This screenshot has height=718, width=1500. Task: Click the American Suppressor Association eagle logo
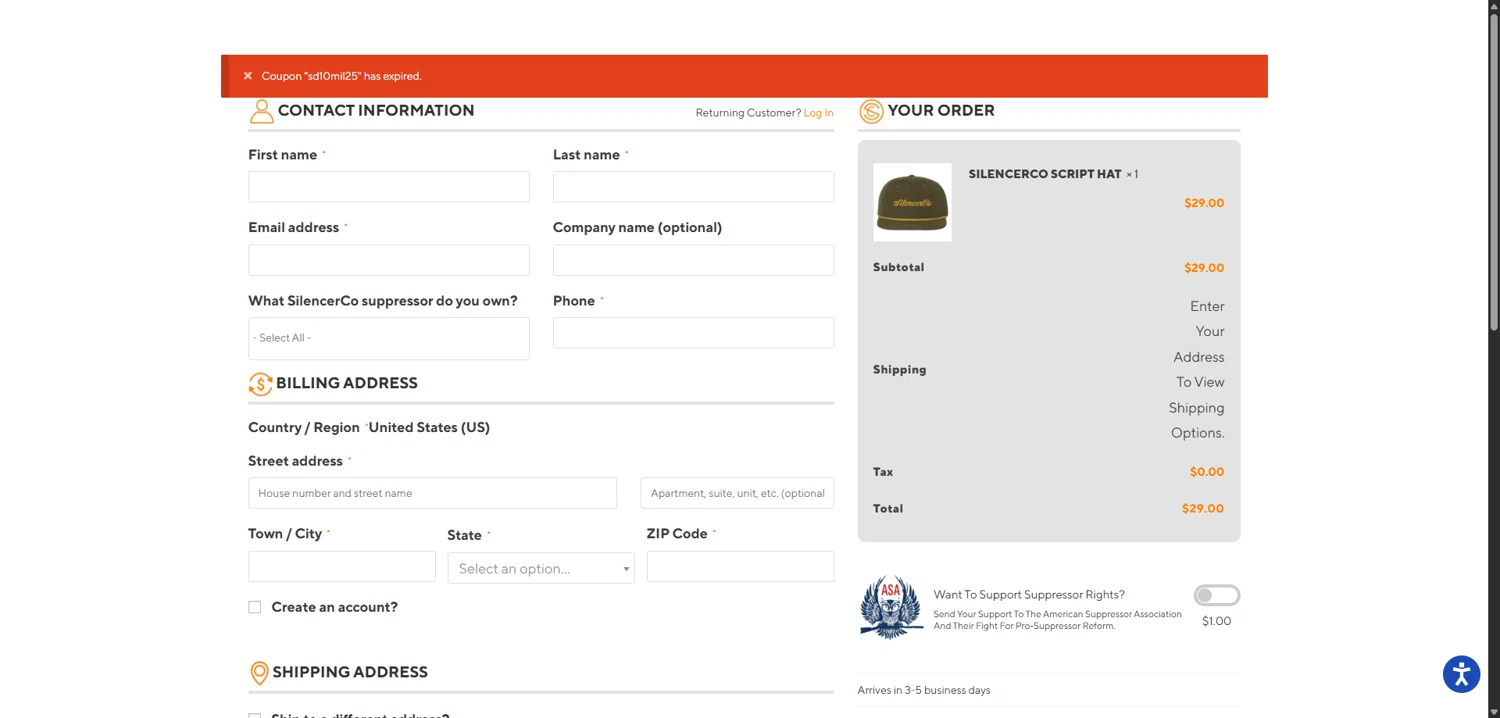pyautogui.click(x=891, y=607)
